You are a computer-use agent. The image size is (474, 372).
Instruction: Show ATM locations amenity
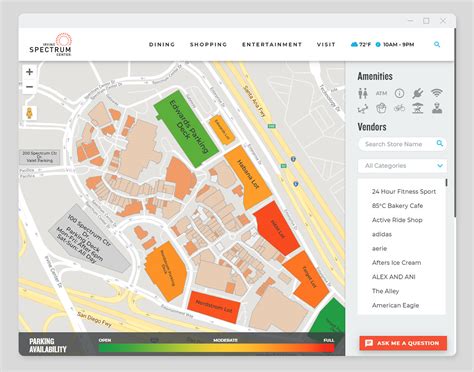(x=381, y=93)
